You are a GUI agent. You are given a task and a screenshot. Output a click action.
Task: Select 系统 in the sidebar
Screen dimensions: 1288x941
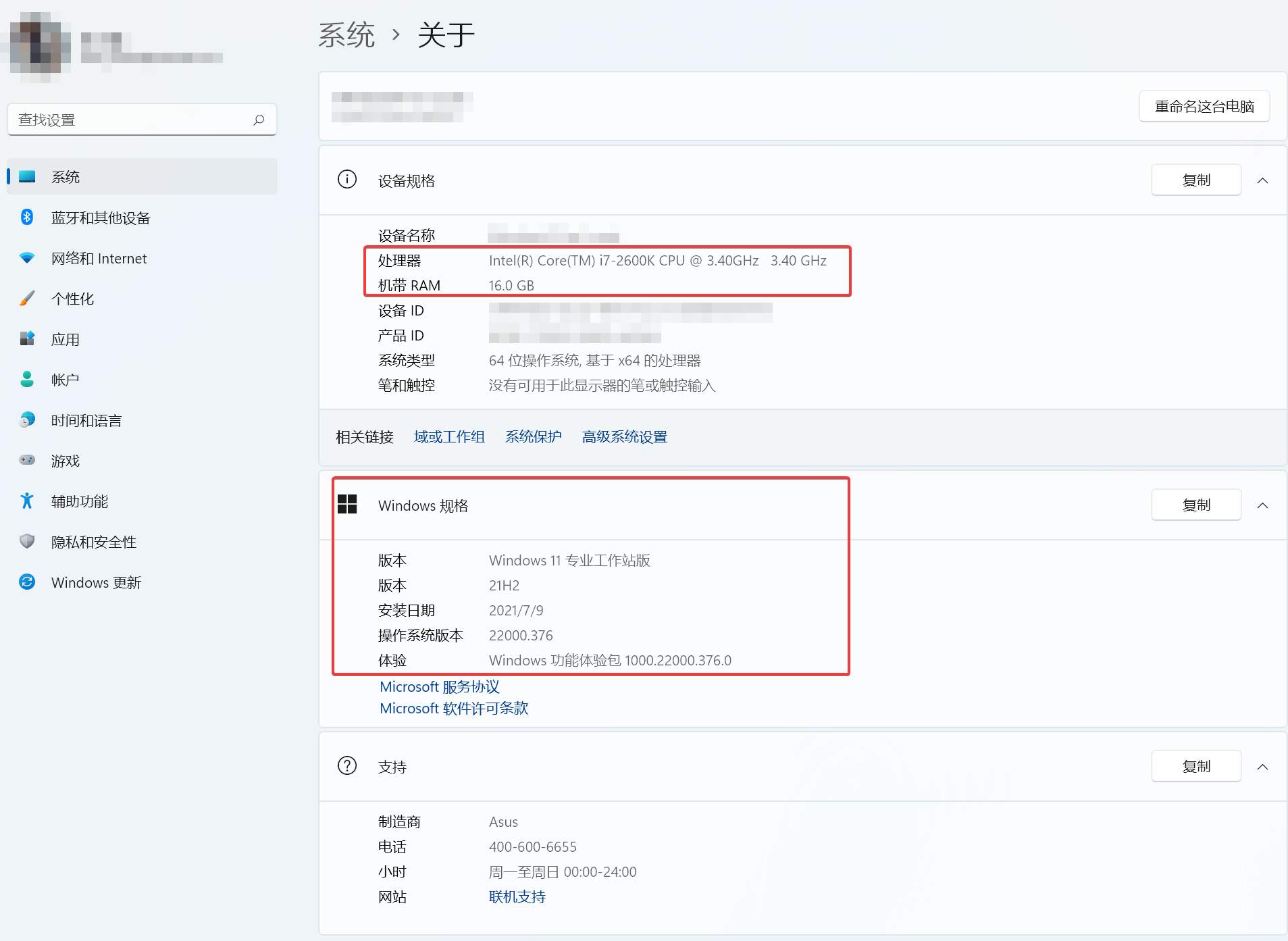142,177
